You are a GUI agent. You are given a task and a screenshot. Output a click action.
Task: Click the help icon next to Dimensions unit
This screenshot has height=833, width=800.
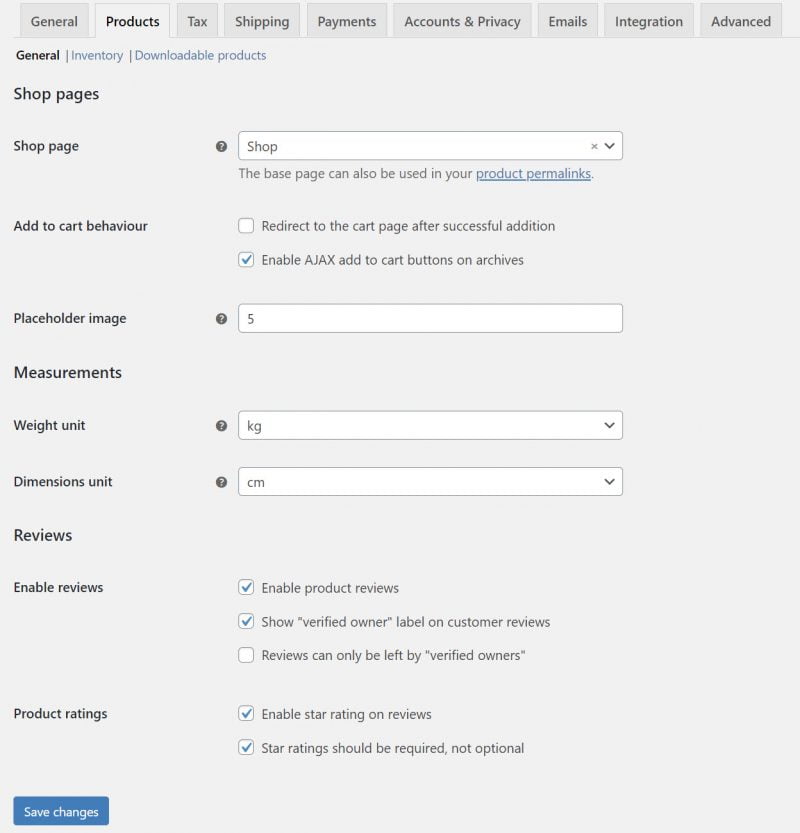pos(221,482)
